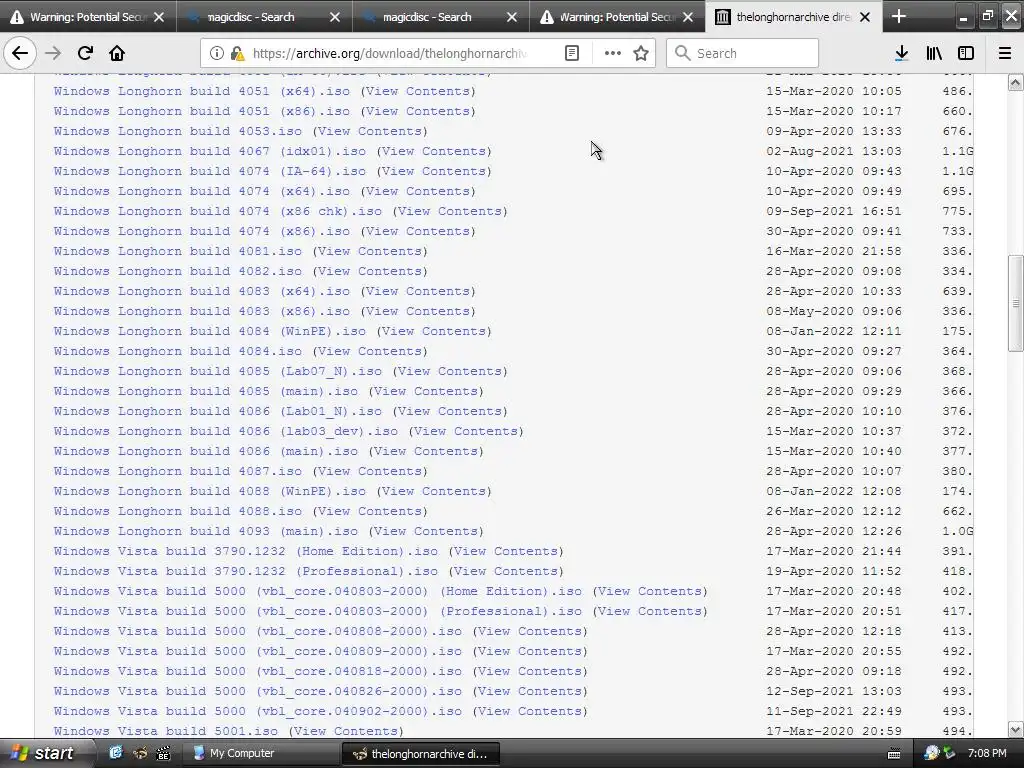Click the forward navigation arrow
This screenshot has width=1024, height=768.
pos(53,53)
